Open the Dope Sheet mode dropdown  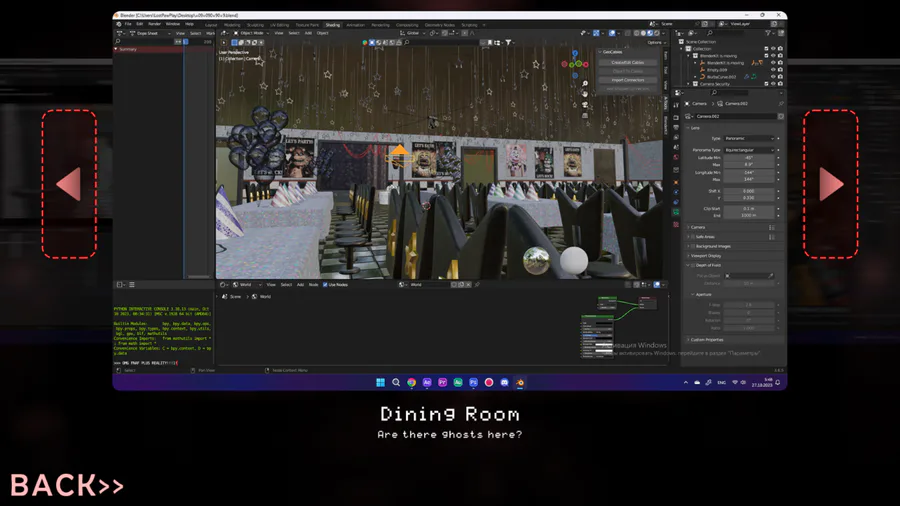coord(150,33)
